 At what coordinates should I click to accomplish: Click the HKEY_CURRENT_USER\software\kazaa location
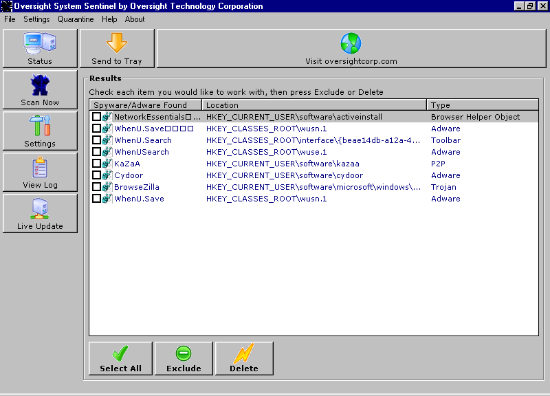pyautogui.click(x=283, y=163)
